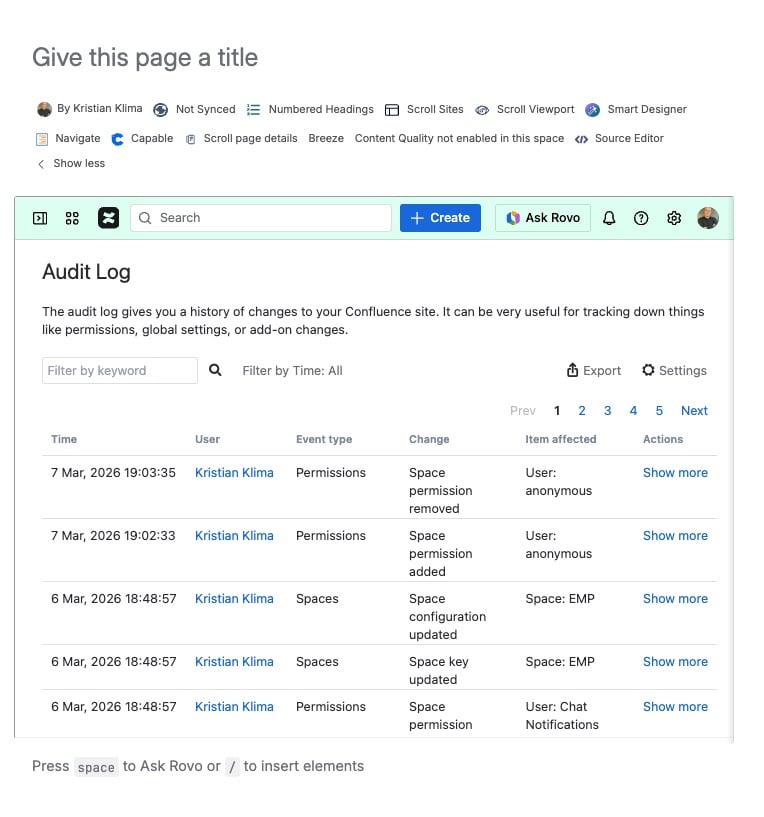Open the settings gear in top bar
Image resolution: width=764 pixels, height=817 pixels.
pos(674,218)
